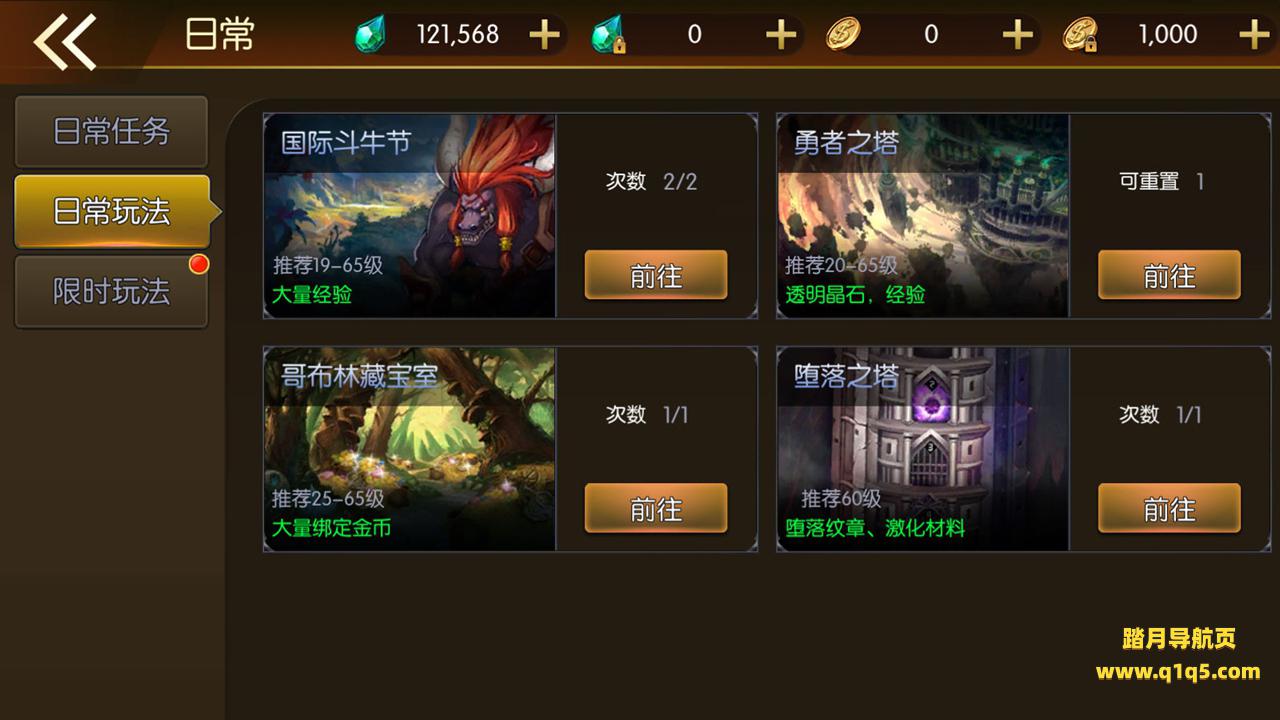The height and width of the screenshot is (720, 1280).
Task: Open 哥布林藏宝室 forest artwork thumbnail
Action: (410, 449)
